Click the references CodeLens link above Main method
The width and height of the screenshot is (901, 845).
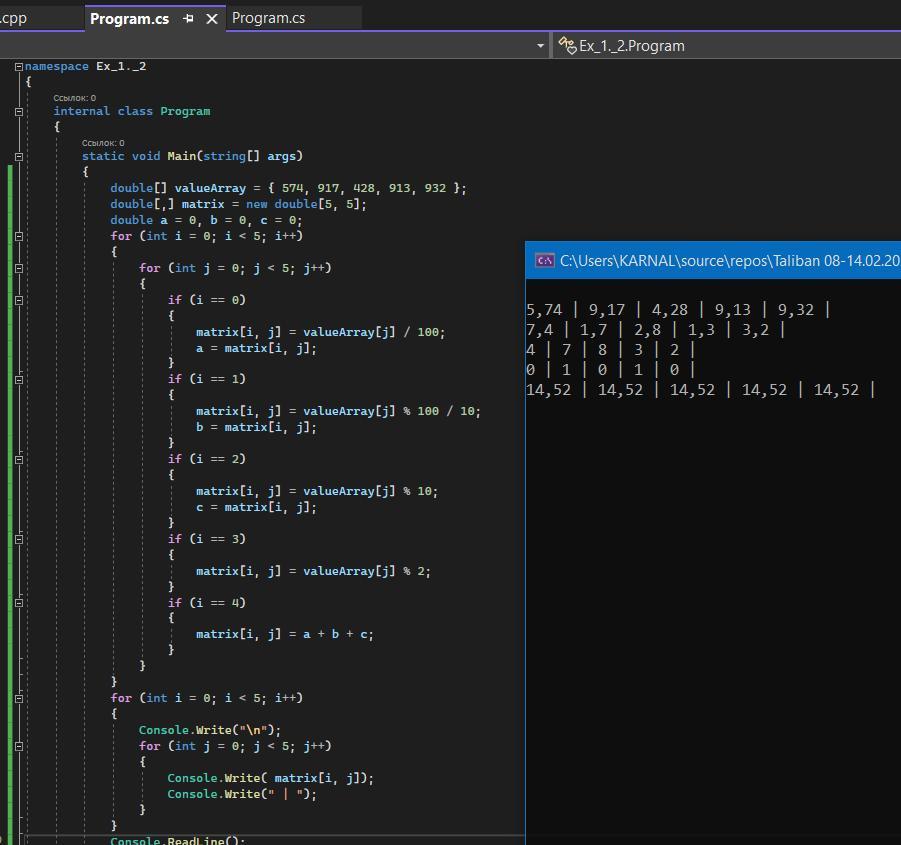point(103,143)
